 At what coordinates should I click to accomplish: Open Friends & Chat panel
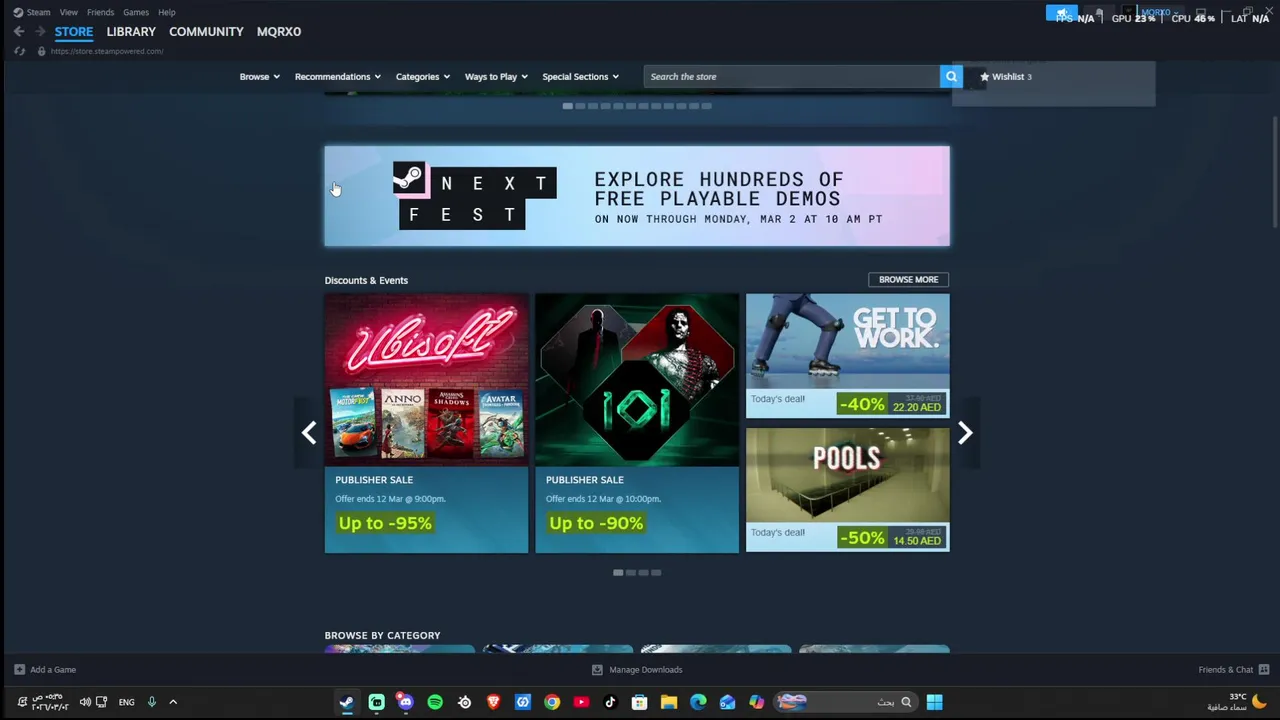1233,670
